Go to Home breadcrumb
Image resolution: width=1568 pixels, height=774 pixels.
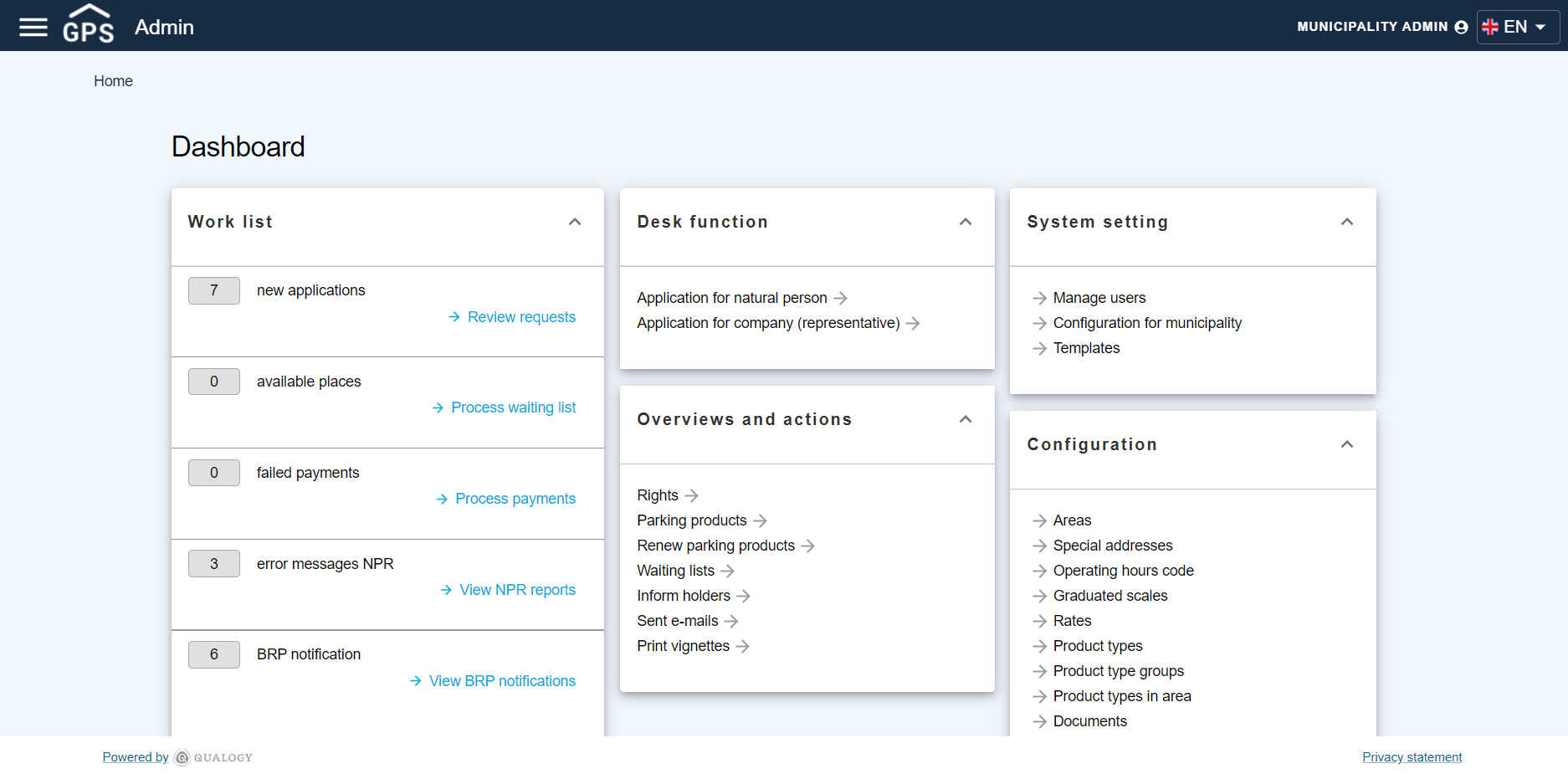pos(113,81)
